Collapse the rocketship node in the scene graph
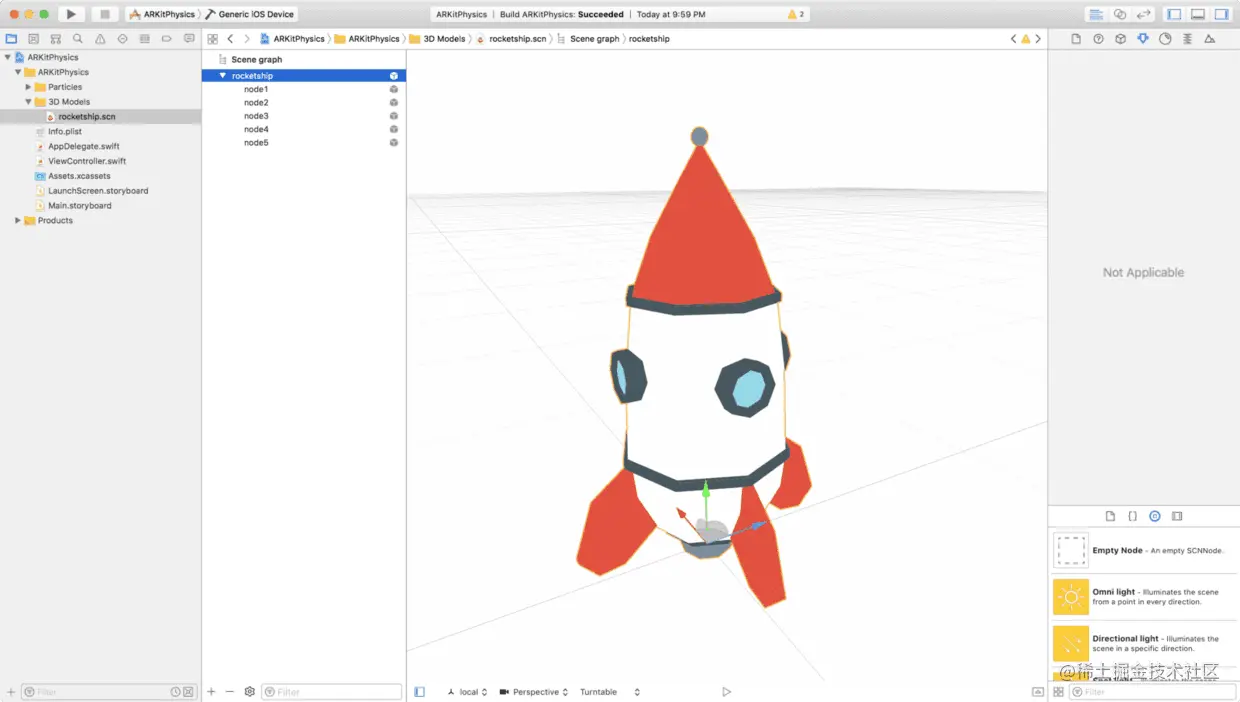The height and width of the screenshot is (702, 1240). (x=222, y=75)
